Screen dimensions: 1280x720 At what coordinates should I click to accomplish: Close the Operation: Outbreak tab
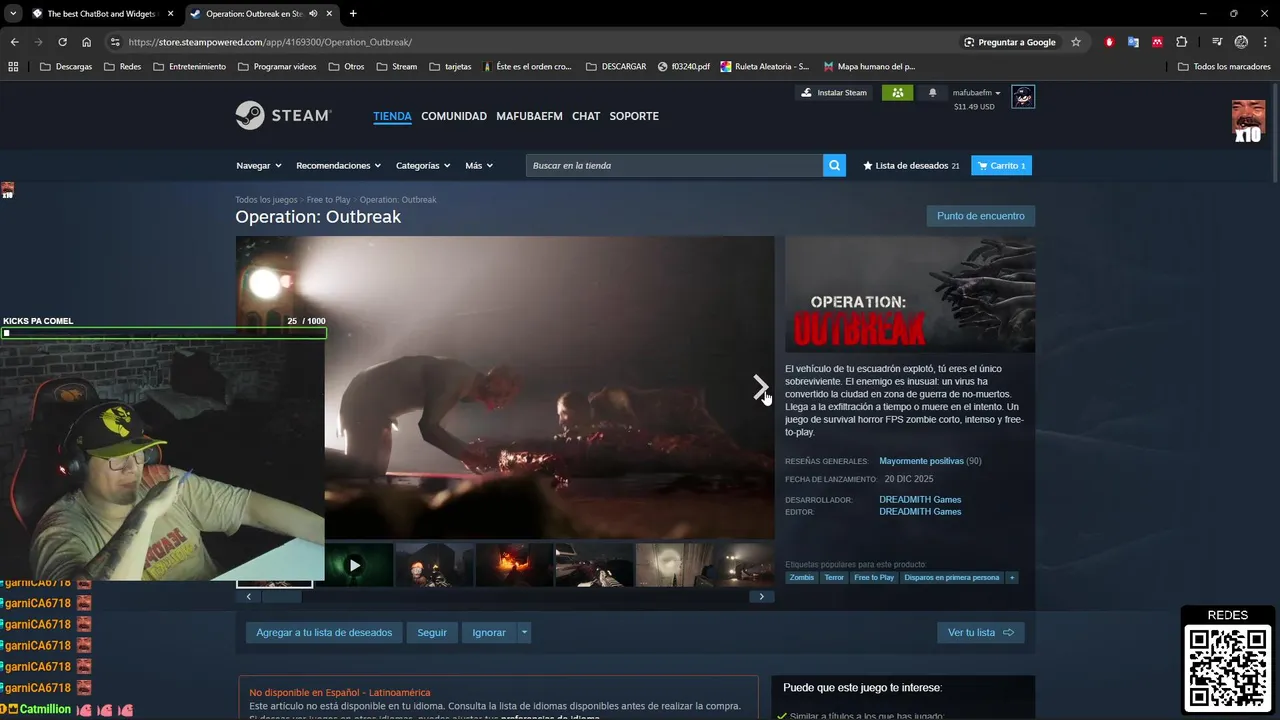coord(330,14)
